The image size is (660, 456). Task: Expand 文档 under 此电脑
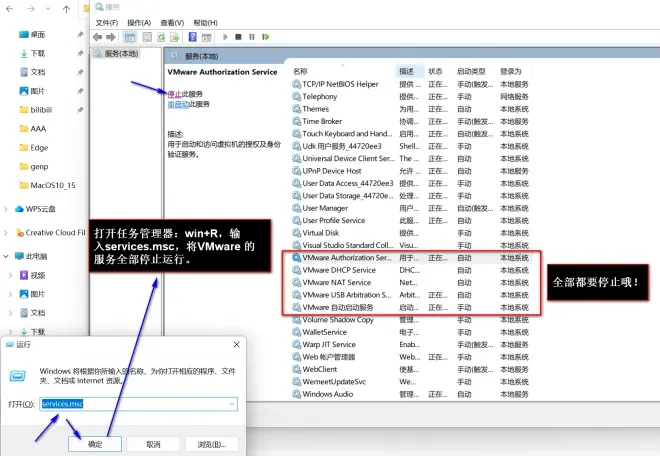click(x=11, y=313)
